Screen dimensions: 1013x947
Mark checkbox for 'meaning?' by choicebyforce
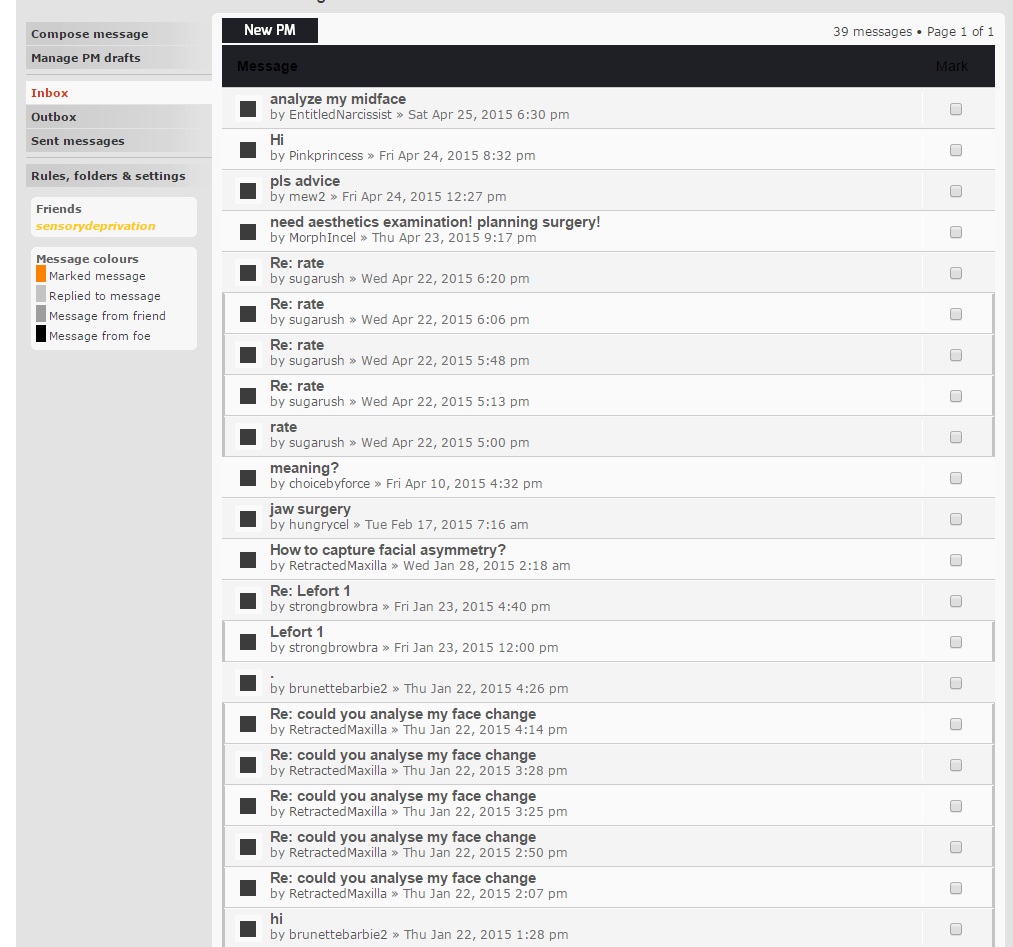coord(956,478)
